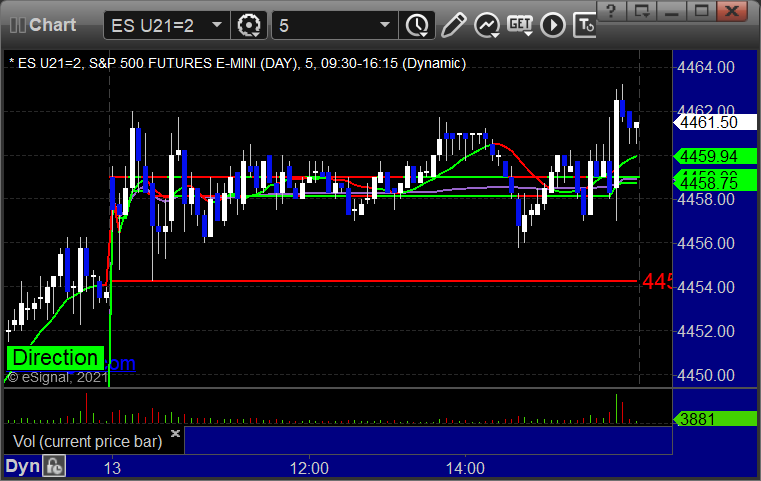Click the 4452.00 price axis label
Viewport: 761px width, 481px height.
pos(706,331)
